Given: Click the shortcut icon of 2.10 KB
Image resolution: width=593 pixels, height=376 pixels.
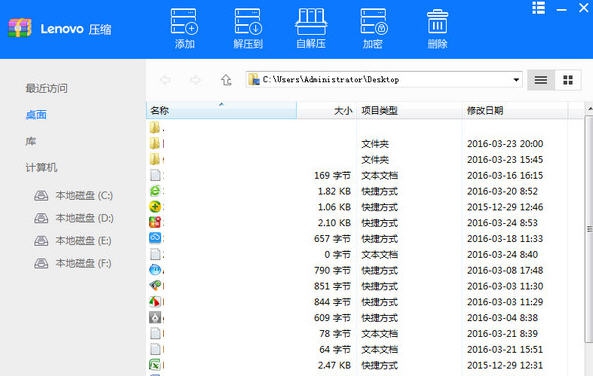Looking at the screenshot, I should pyautogui.click(x=155, y=222).
